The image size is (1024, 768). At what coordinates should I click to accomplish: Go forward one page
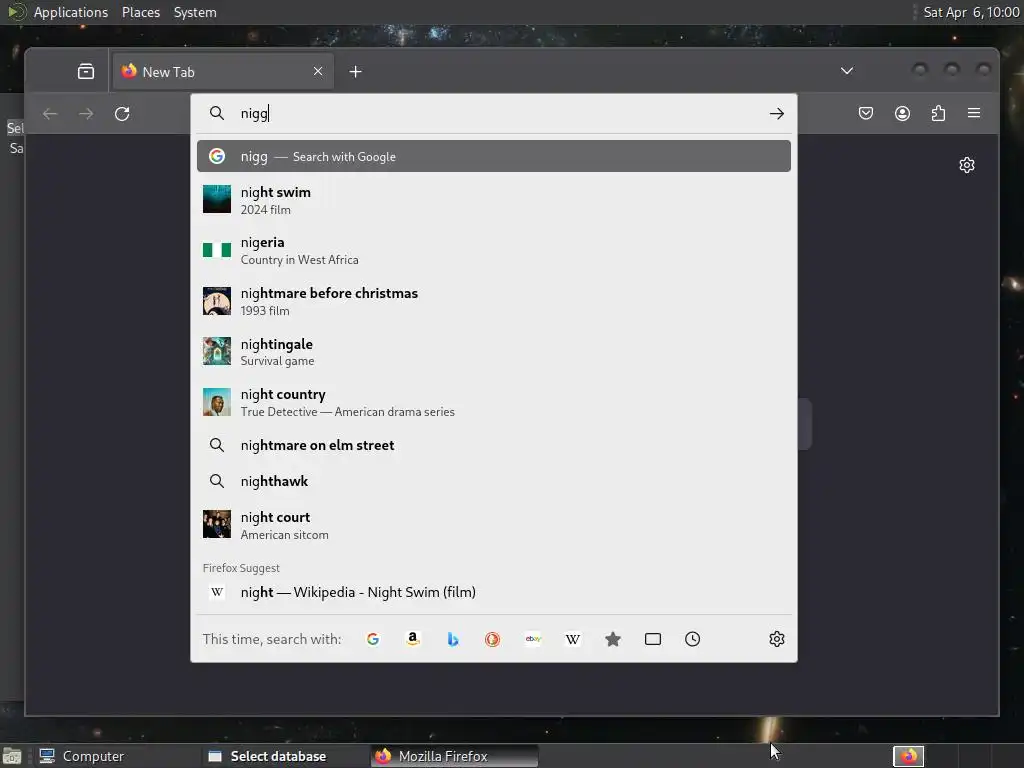pyautogui.click(x=86, y=114)
